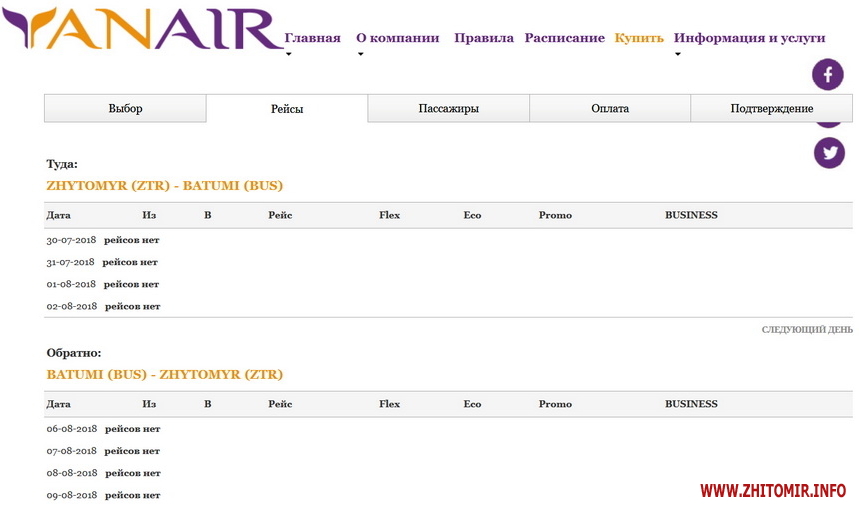859x506 pixels.
Task: Open the Пассажиры step tab
Action: pos(448,109)
